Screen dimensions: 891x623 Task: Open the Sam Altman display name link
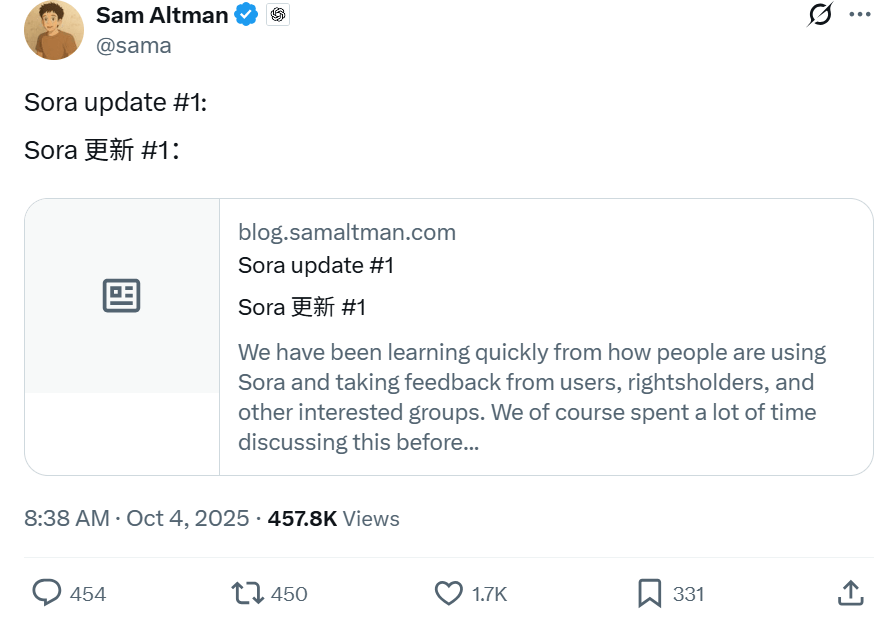(161, 15)
